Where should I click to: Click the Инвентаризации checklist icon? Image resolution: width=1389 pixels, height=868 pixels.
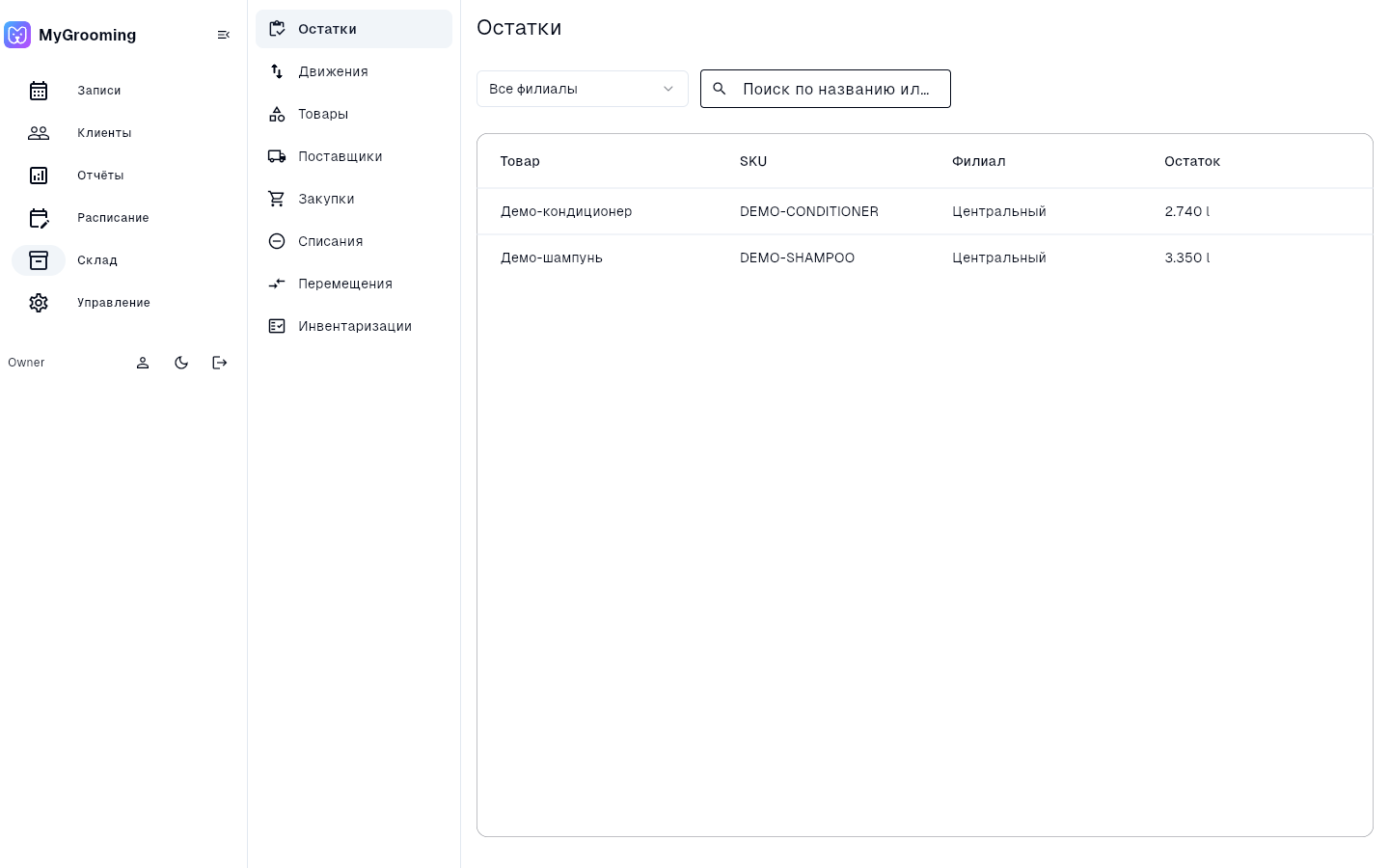[x=277, y=326]
